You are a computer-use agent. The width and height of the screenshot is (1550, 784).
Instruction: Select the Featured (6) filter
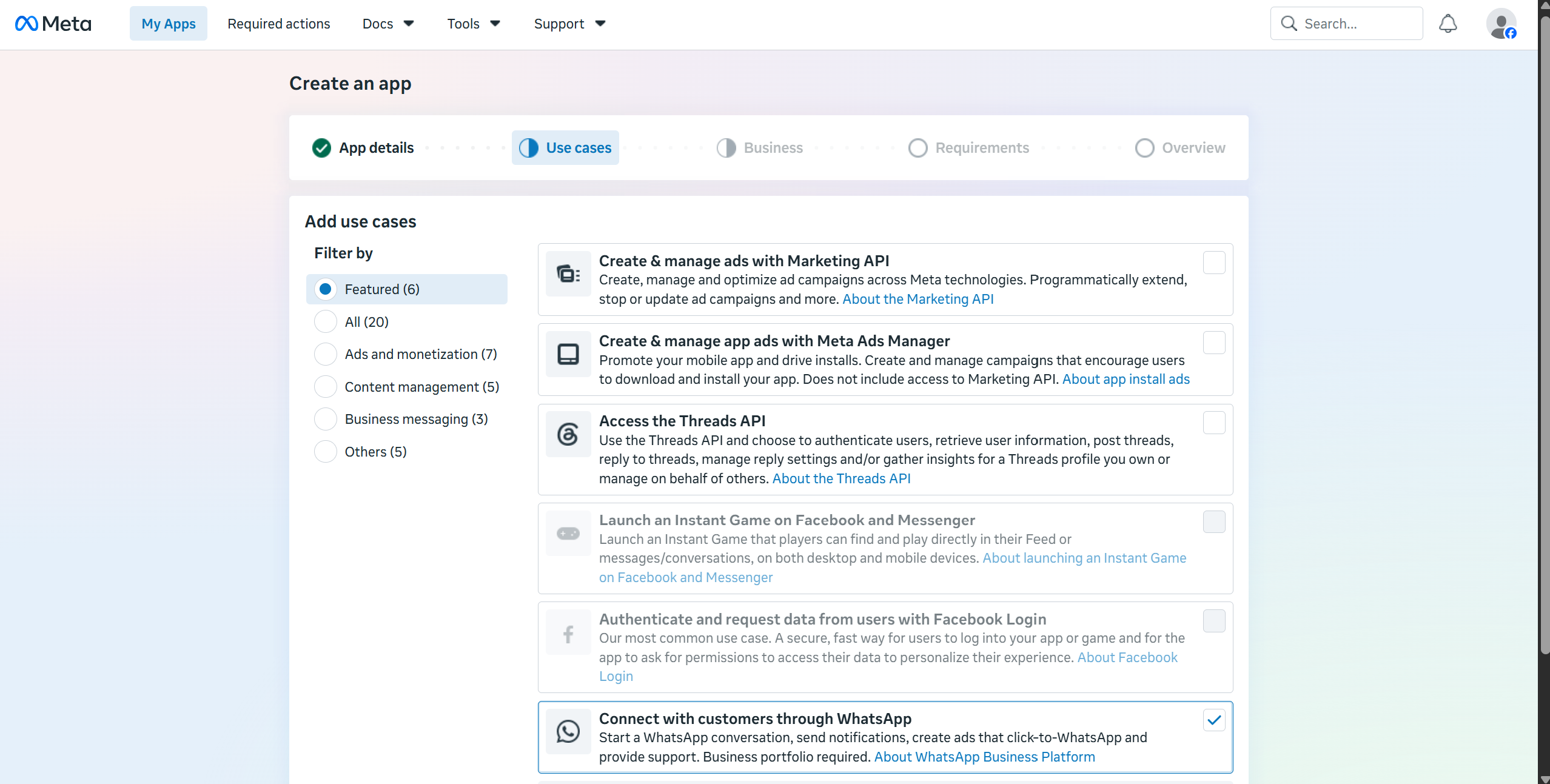(x=406, y=289)
